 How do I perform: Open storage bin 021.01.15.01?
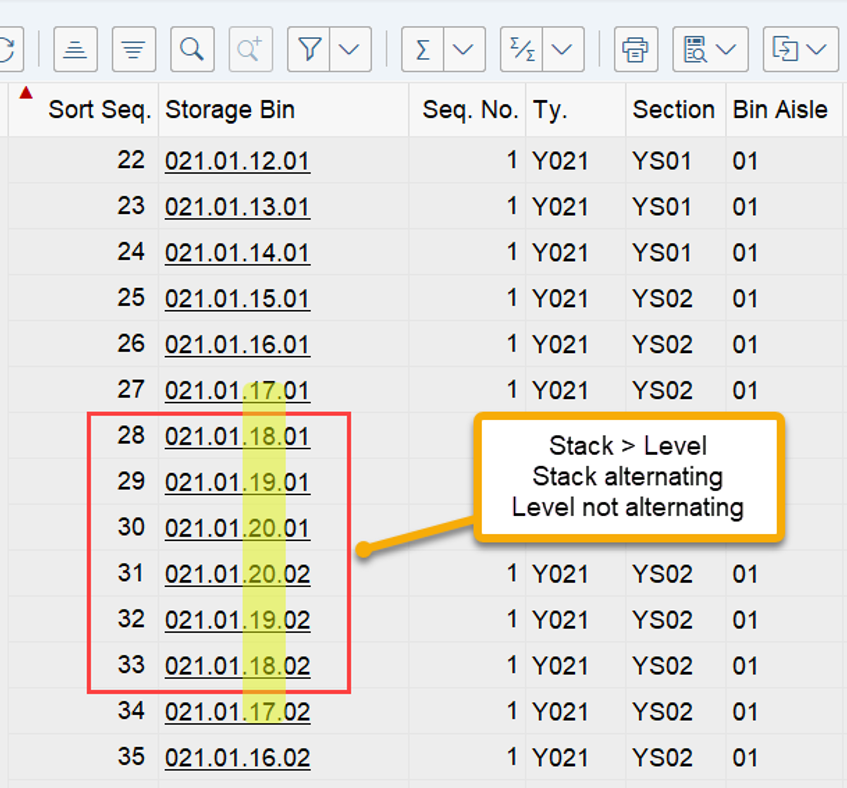pyautogui.click(x=237, y=299)
